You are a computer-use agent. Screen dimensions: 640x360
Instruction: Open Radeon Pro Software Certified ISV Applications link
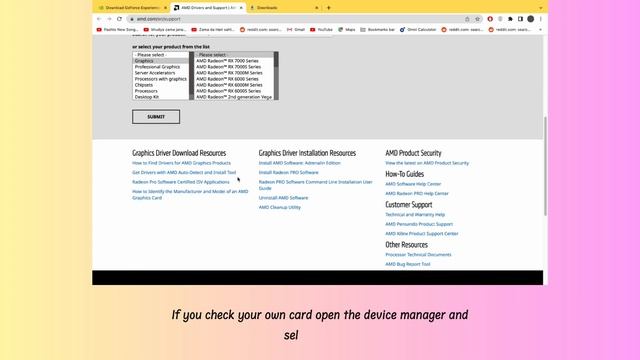point(181,182)
